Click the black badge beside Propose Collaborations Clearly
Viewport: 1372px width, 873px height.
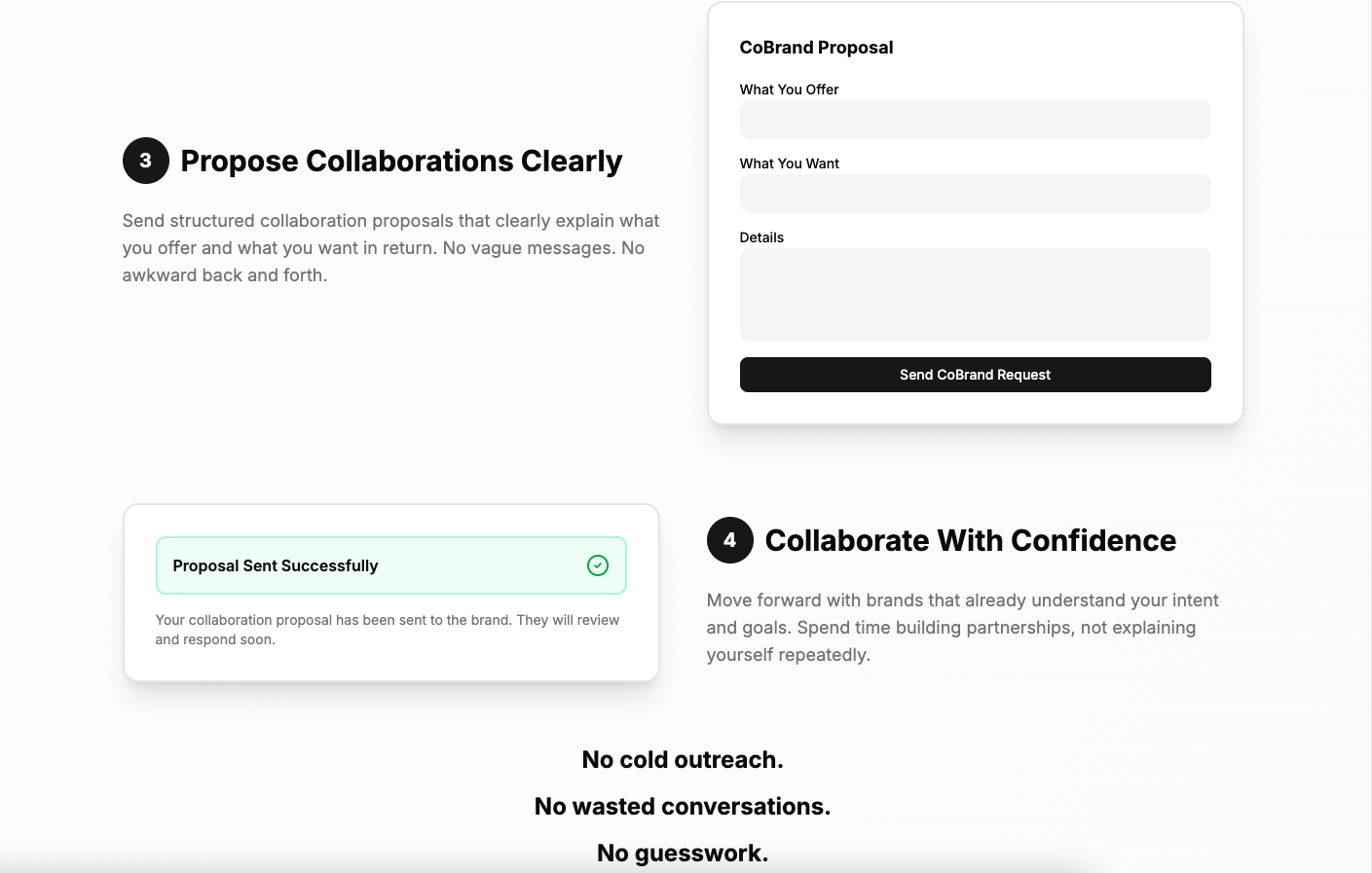tap(145, 161)
